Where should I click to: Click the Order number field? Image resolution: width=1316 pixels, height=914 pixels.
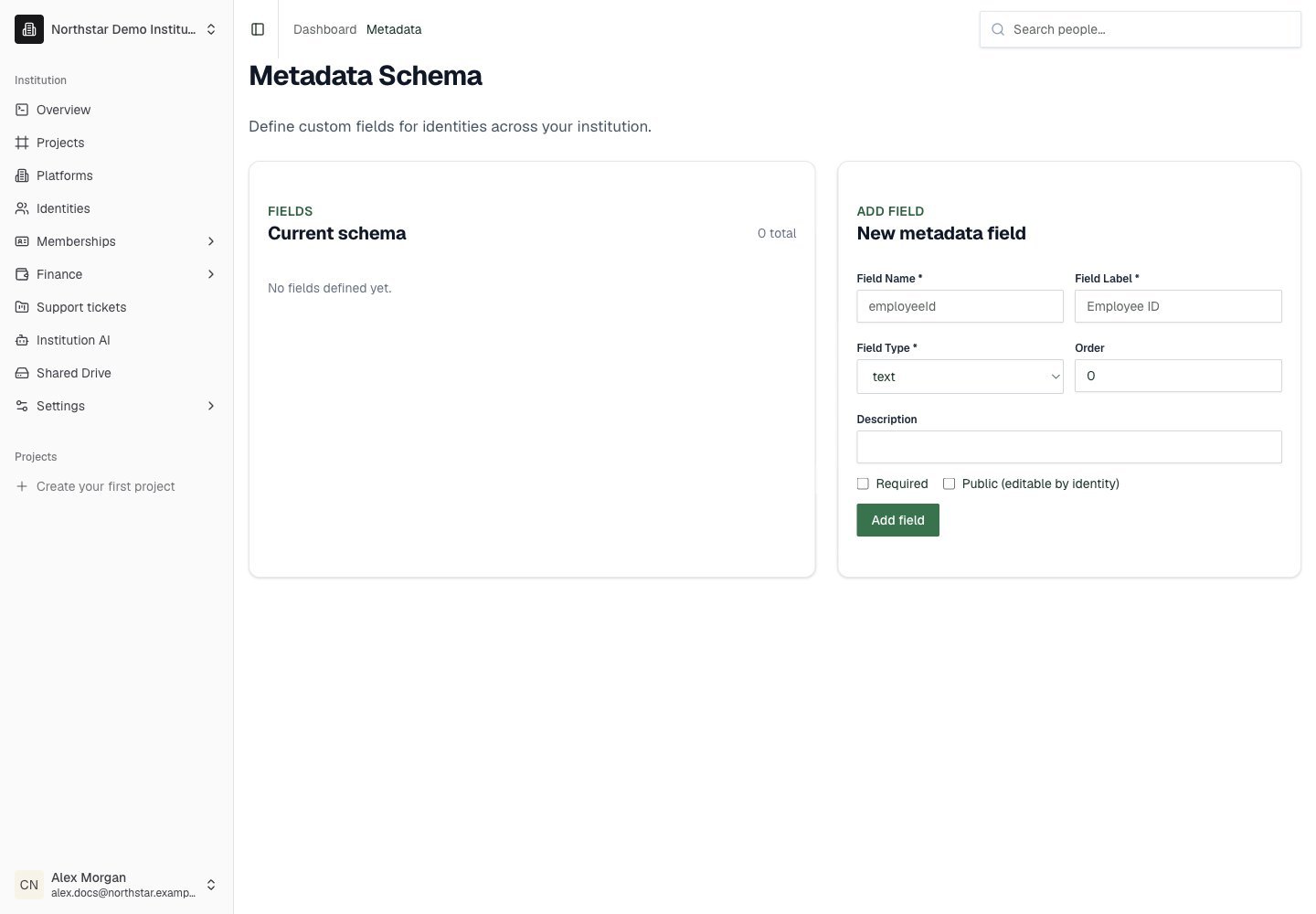tap(1178, 376)
